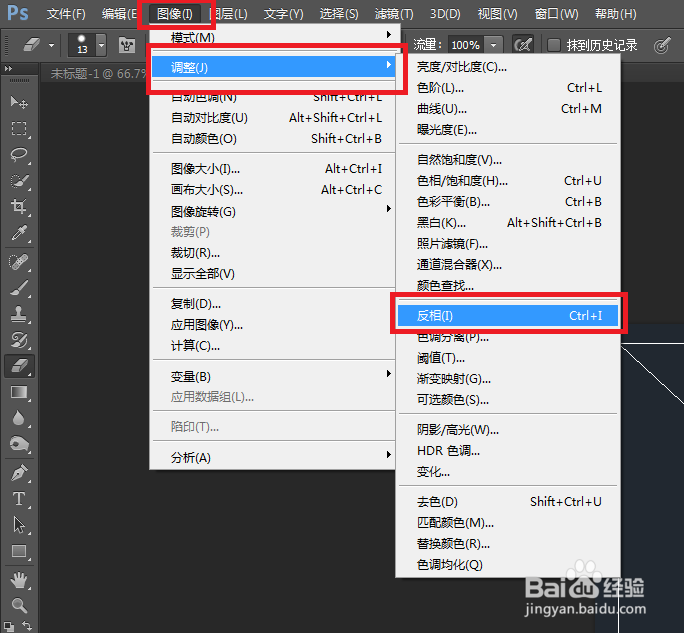Choose Brightness/Contrast (亮度/对比度)
The height and width of the screenshot is (633, 684).
(x=508, y=67)
